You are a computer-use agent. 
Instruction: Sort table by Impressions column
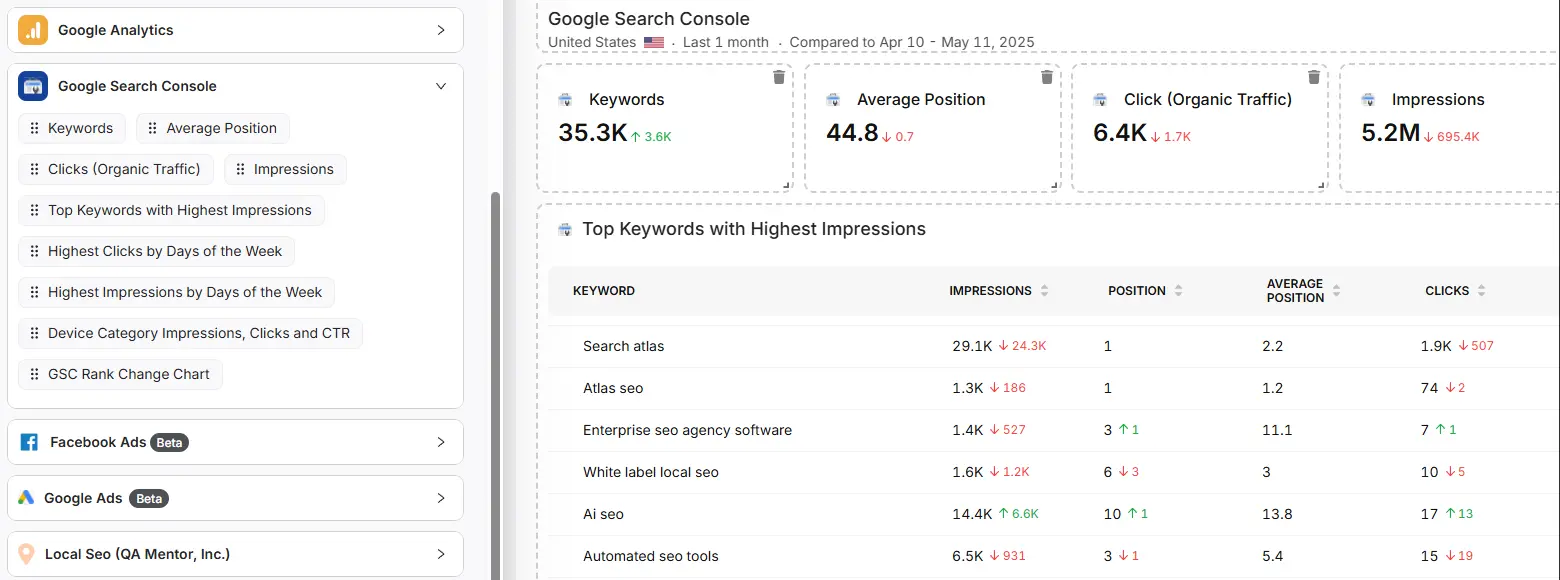[1044, 291]
